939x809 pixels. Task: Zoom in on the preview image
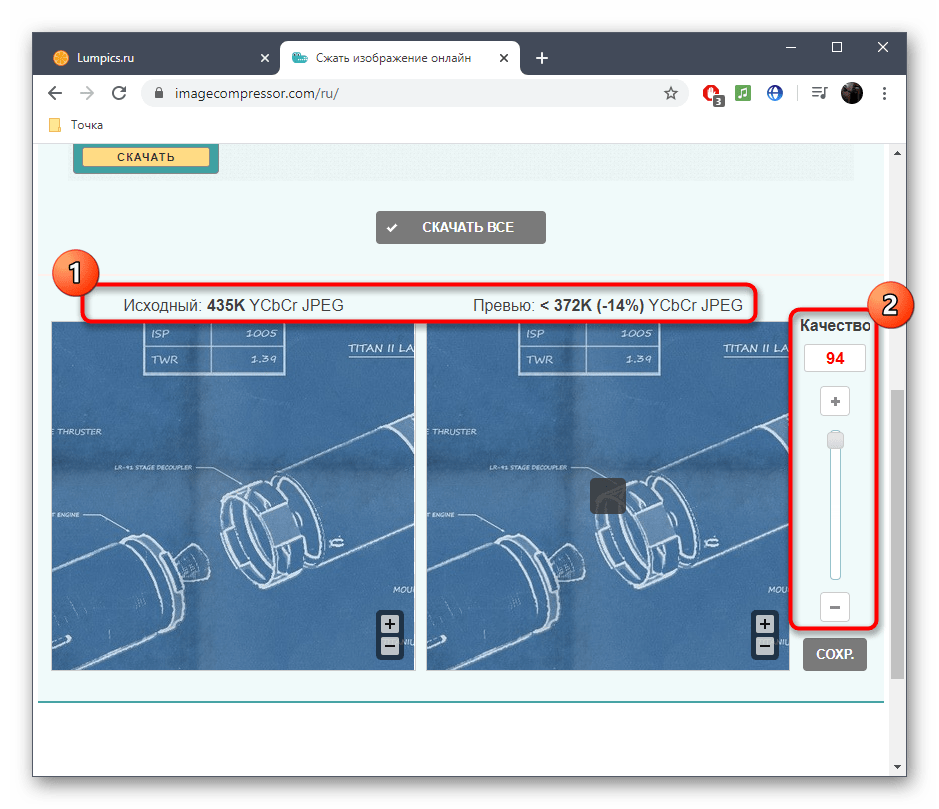pyautogui.click(x=765, y=625)
